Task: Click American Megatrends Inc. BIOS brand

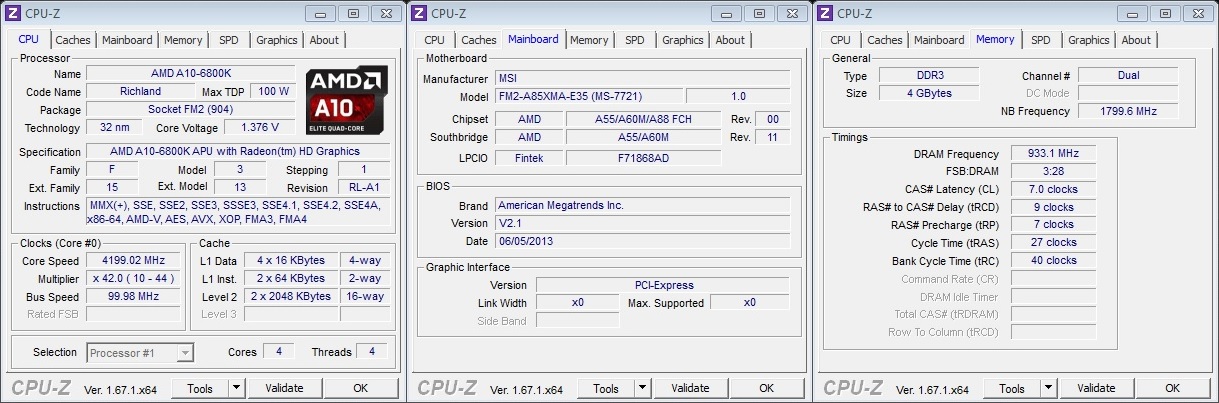Action: click(642, 205)
